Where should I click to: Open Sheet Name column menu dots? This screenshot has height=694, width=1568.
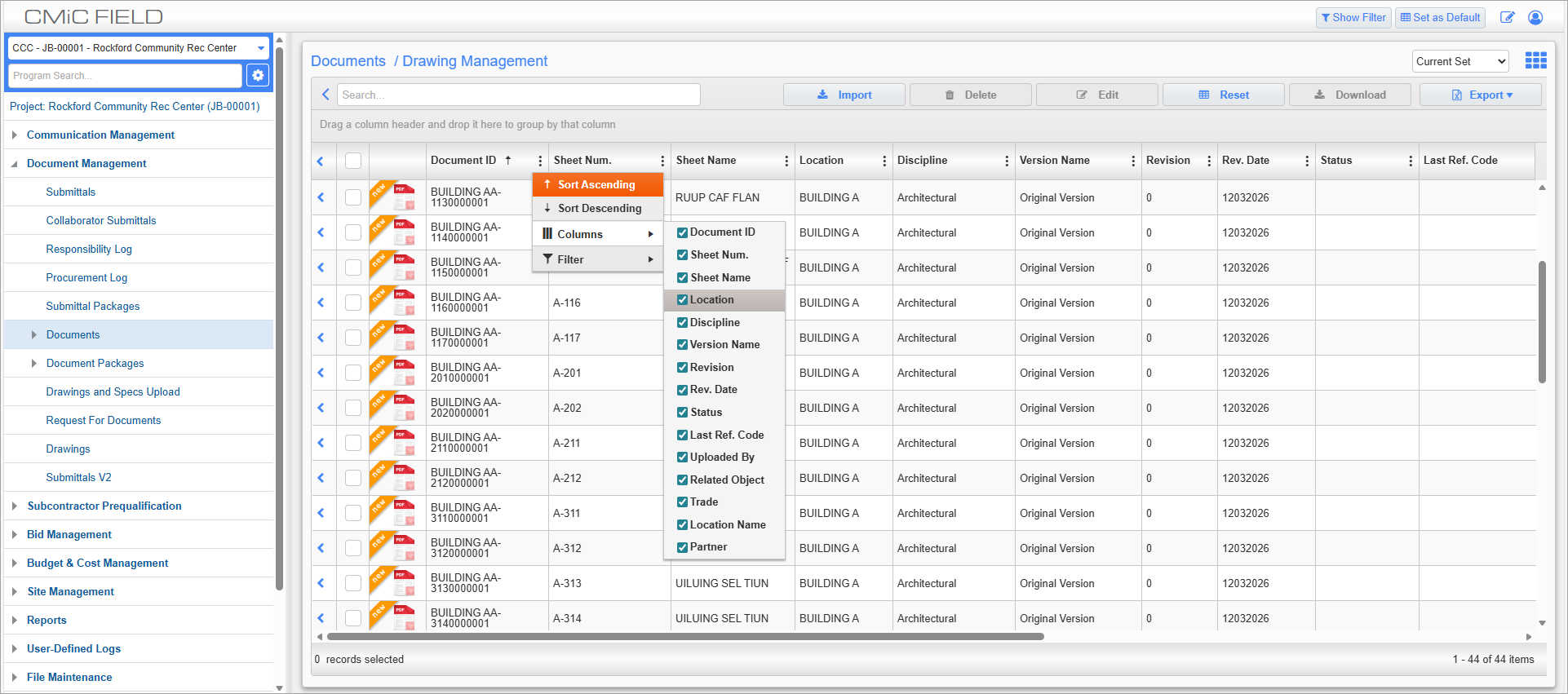pos(786,161)
